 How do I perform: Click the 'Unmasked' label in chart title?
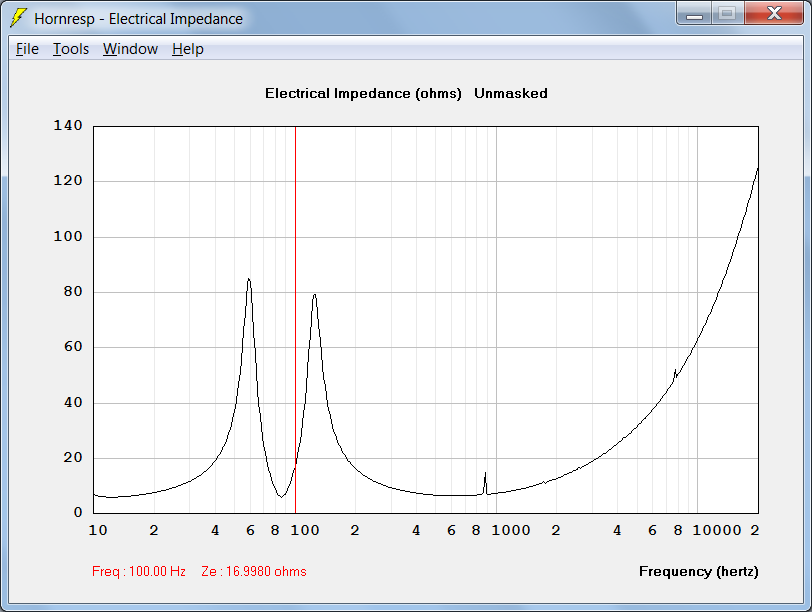point(511,93)
